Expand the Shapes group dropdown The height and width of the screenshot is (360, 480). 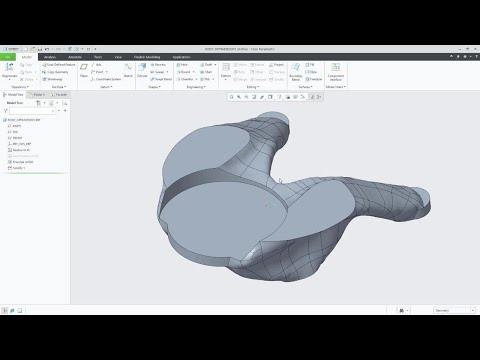[154, 87]
